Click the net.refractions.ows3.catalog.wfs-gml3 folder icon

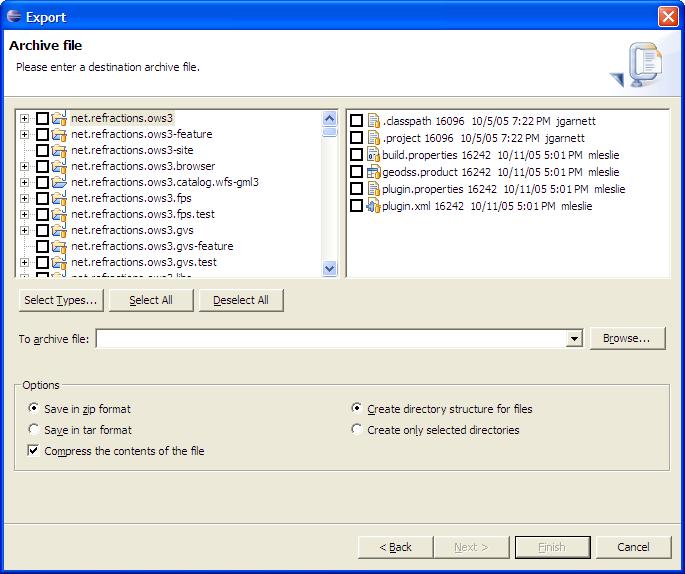[58, 182]
